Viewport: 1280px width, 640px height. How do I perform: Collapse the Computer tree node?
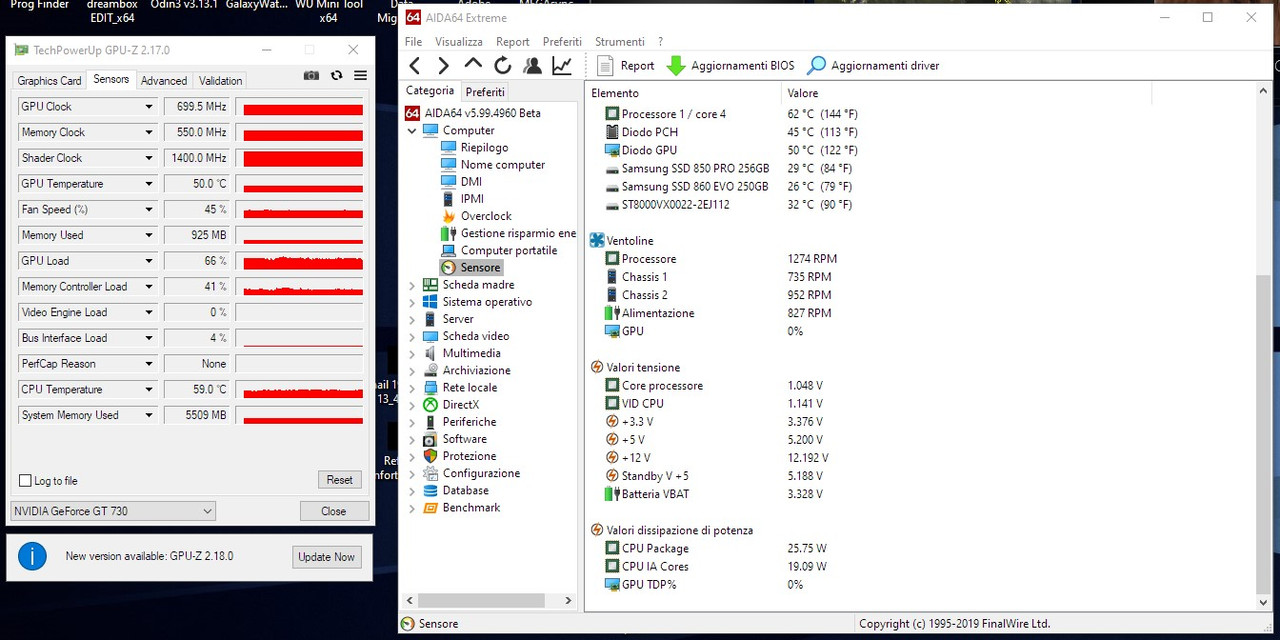411,131
